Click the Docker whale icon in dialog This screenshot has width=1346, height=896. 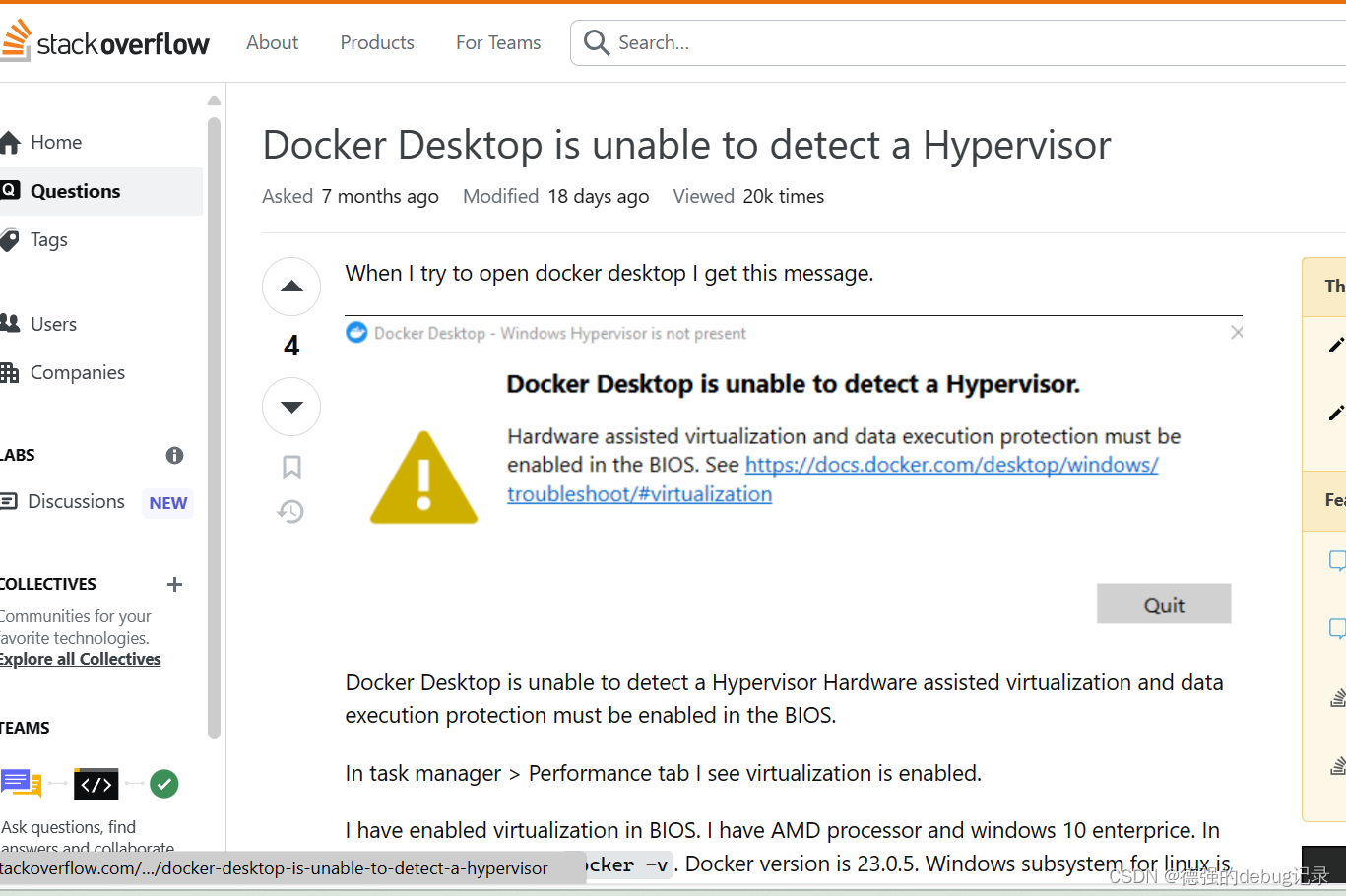click(x=356, y=333)
